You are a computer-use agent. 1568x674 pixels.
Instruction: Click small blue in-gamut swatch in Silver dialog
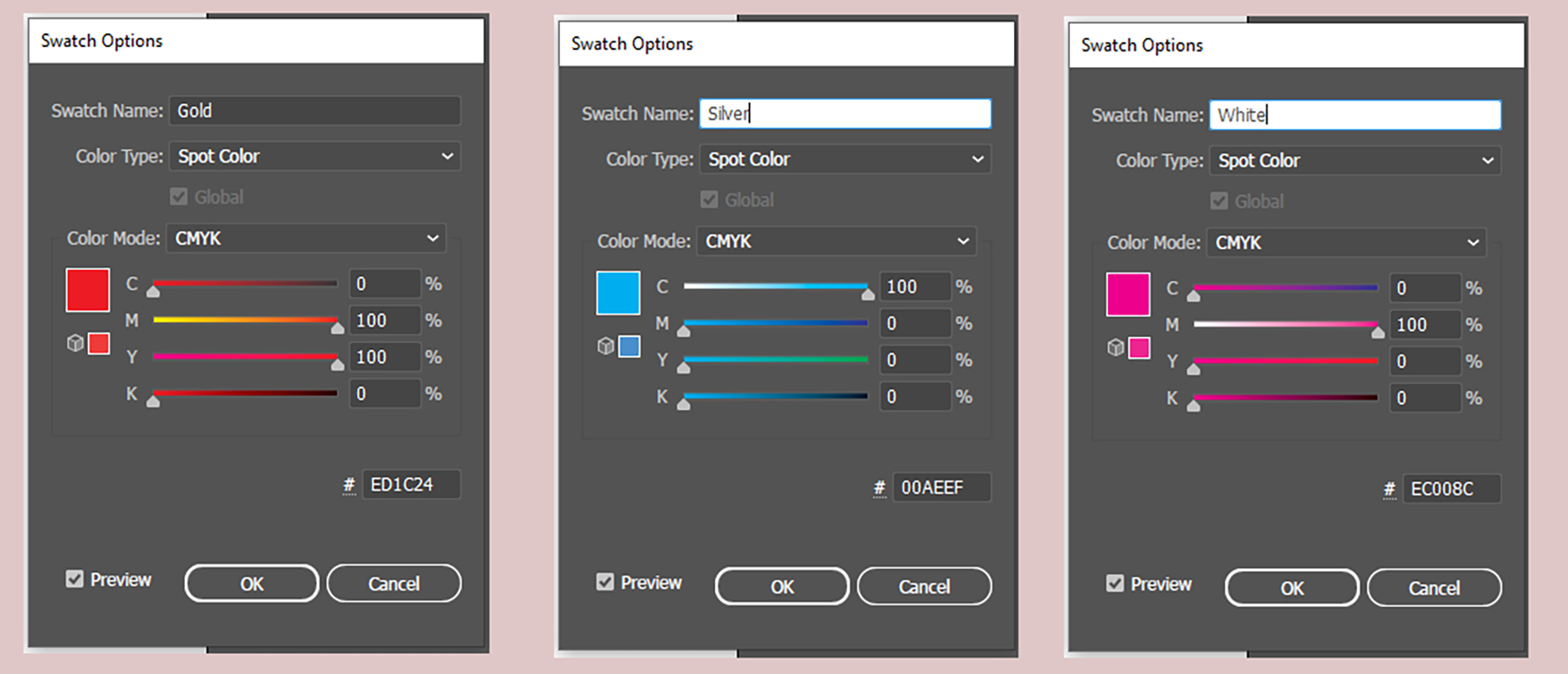click(x=629, y=347)
